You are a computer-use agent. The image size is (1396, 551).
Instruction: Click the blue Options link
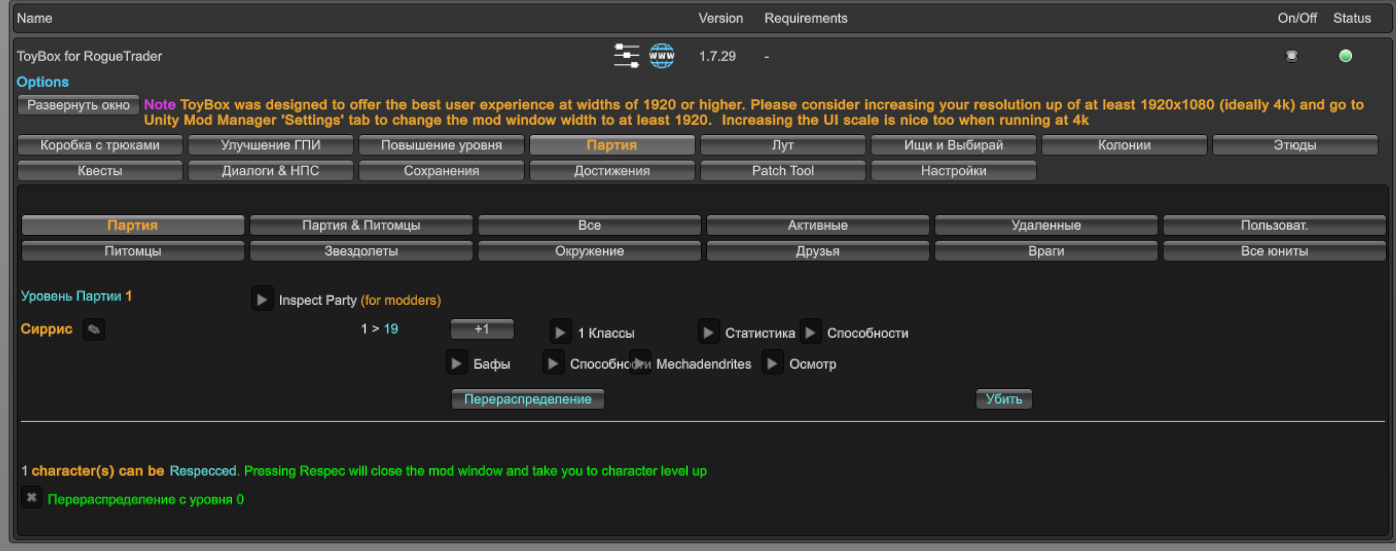(43, 82)
